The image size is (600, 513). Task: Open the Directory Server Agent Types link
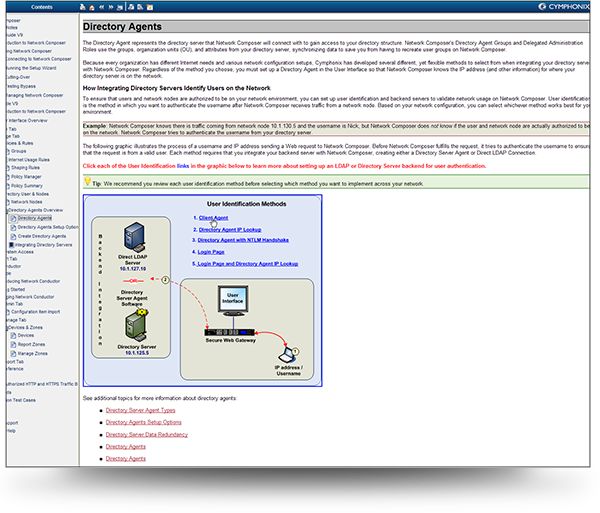click(140, 410)
